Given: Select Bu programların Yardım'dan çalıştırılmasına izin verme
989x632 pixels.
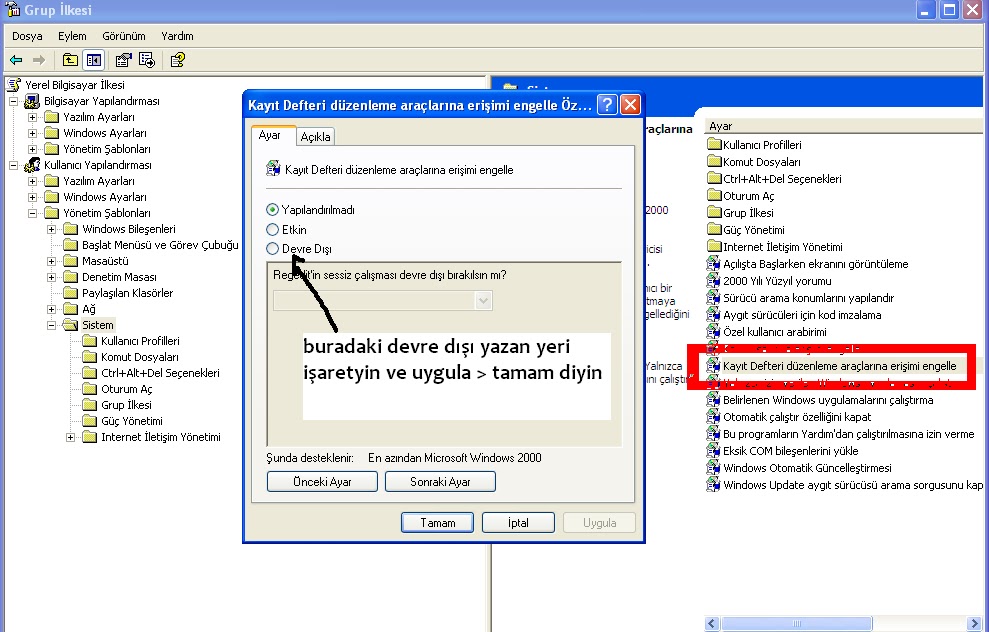Looking at the screenshot, I should pyautogui.click(x=841, y=435).
